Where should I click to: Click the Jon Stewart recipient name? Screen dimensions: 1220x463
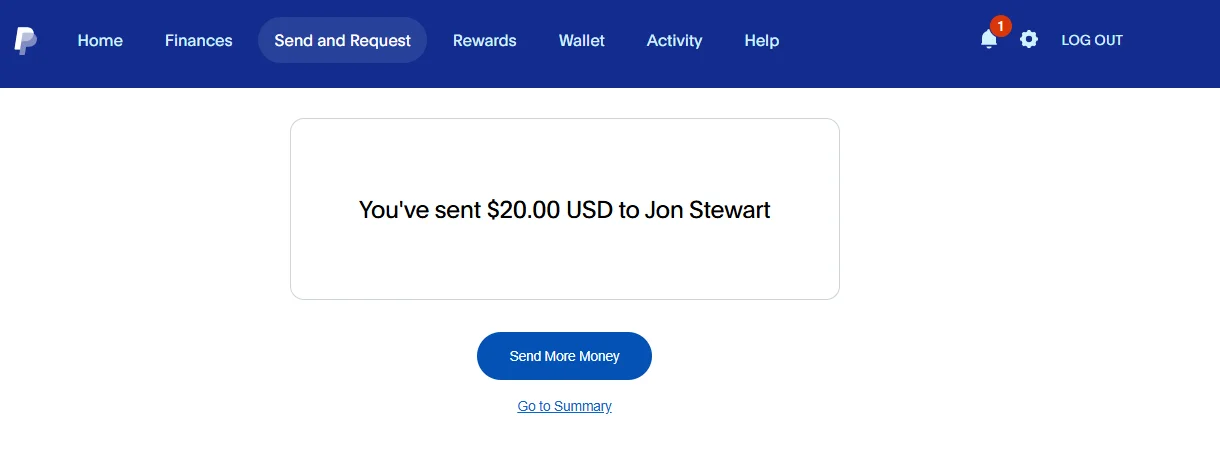(708, 210)
